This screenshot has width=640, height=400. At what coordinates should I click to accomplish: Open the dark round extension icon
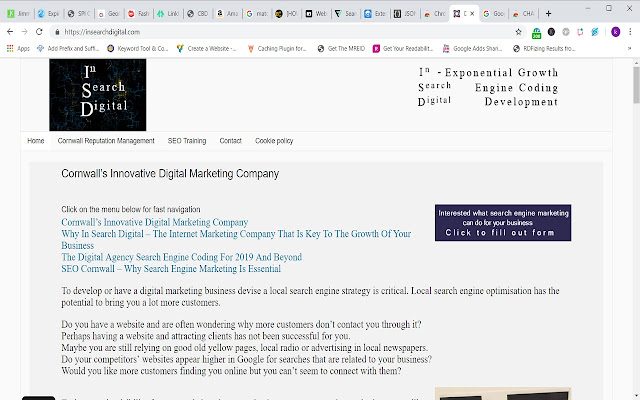pyautogui.click(x=551, y=32)
